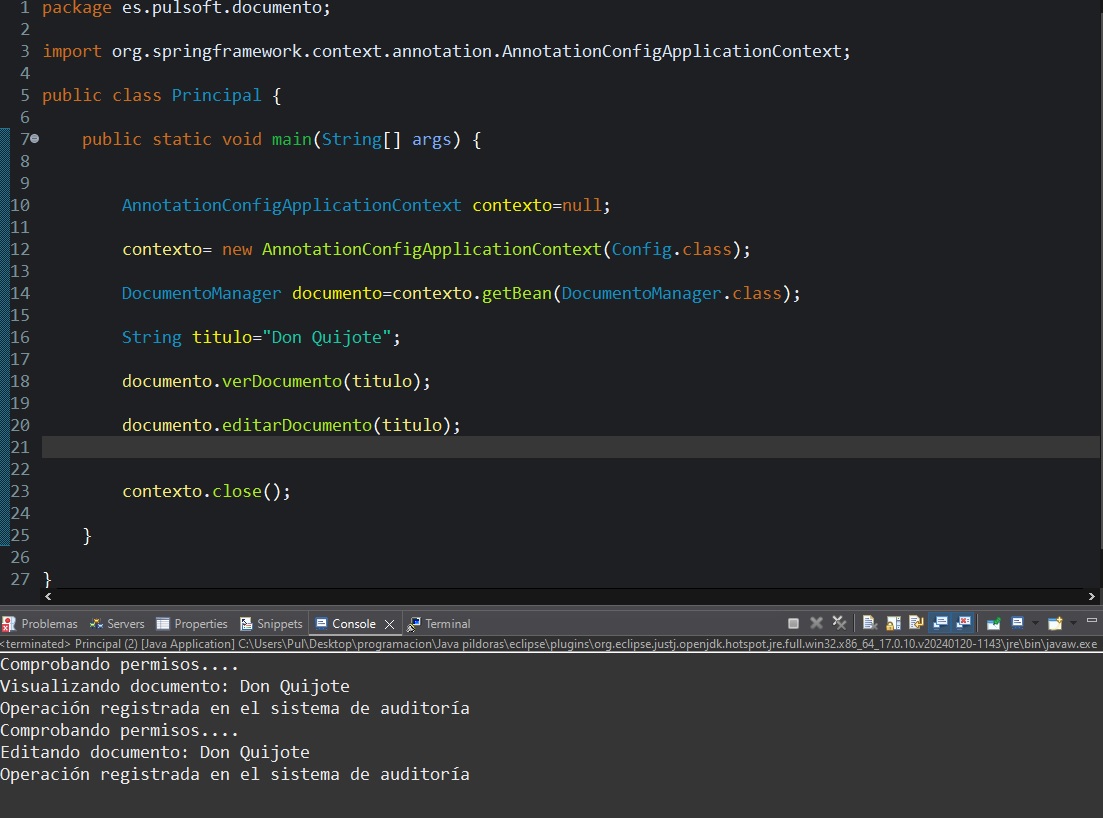Screen dimensions: 1103x818
Task: Click right arrow of editor horizontal scrollbar
Action: pos(1091,597)
